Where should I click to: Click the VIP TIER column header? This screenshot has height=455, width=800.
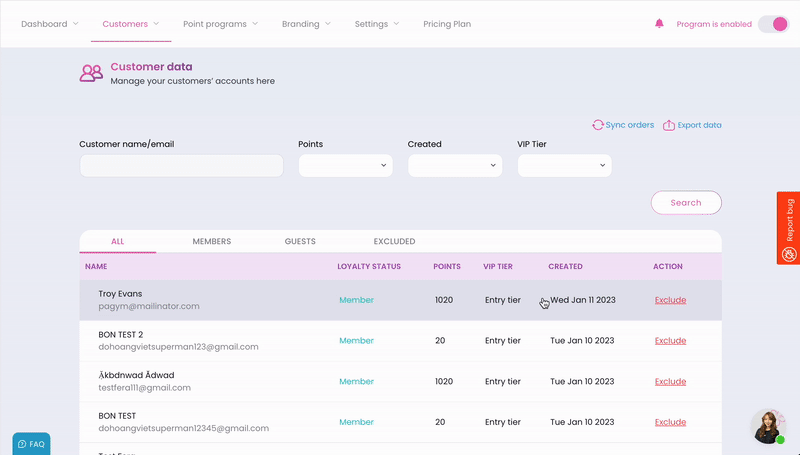(x=498, y=266)
